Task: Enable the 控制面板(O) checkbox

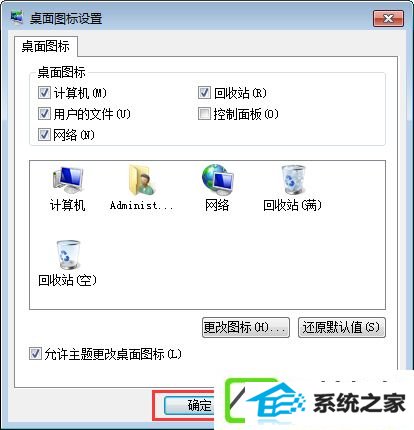Action: click(204, 114)
